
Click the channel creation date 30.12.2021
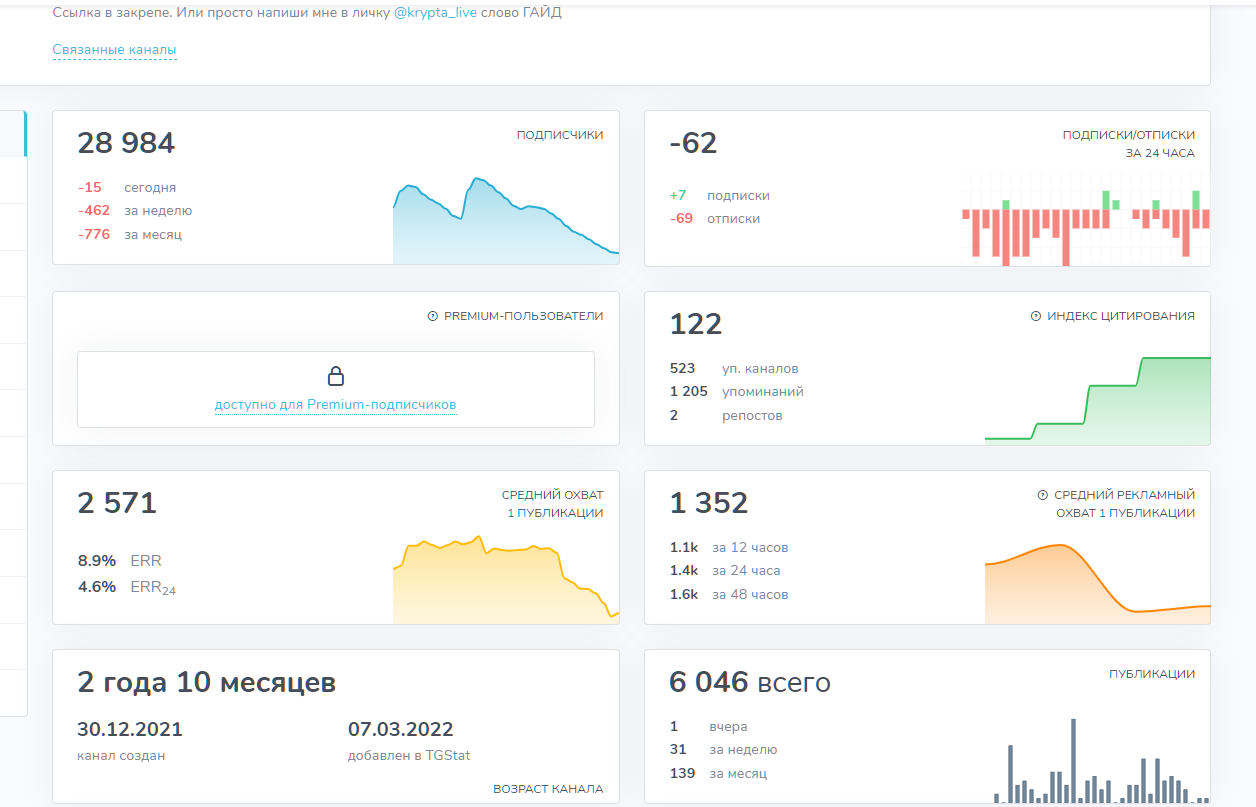(x=130, y=730)
